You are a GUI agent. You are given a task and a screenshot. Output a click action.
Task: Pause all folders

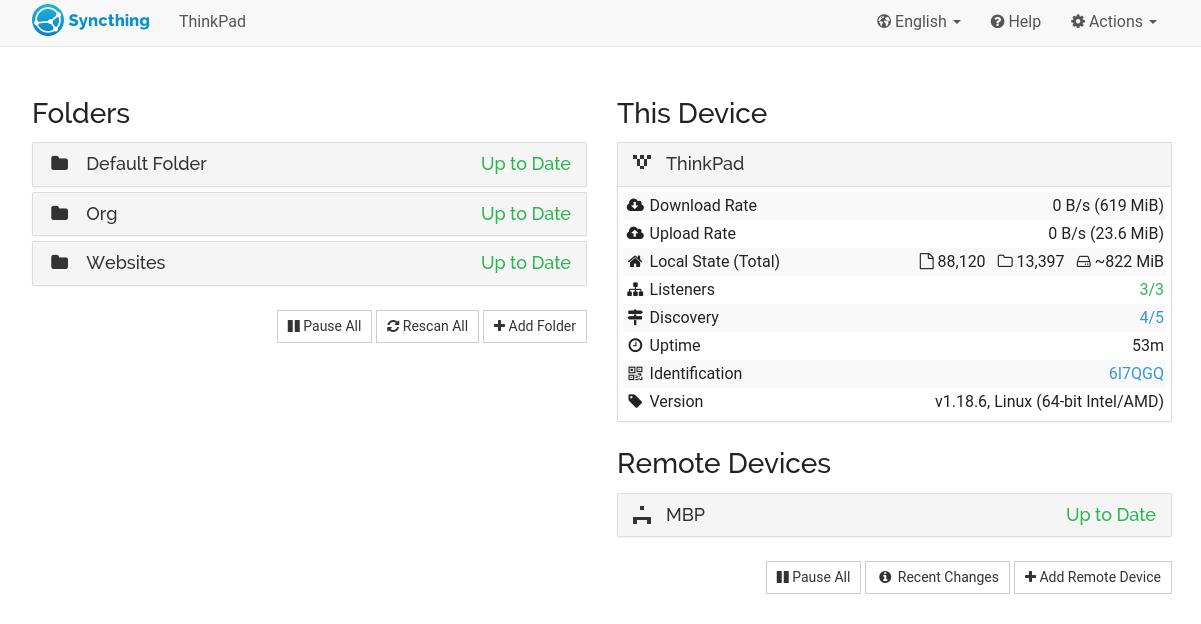click(x=324, y=326)
